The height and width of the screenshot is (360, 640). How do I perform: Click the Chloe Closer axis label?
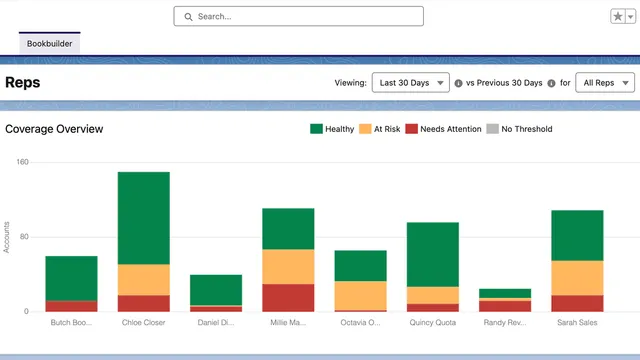point(144,322)
